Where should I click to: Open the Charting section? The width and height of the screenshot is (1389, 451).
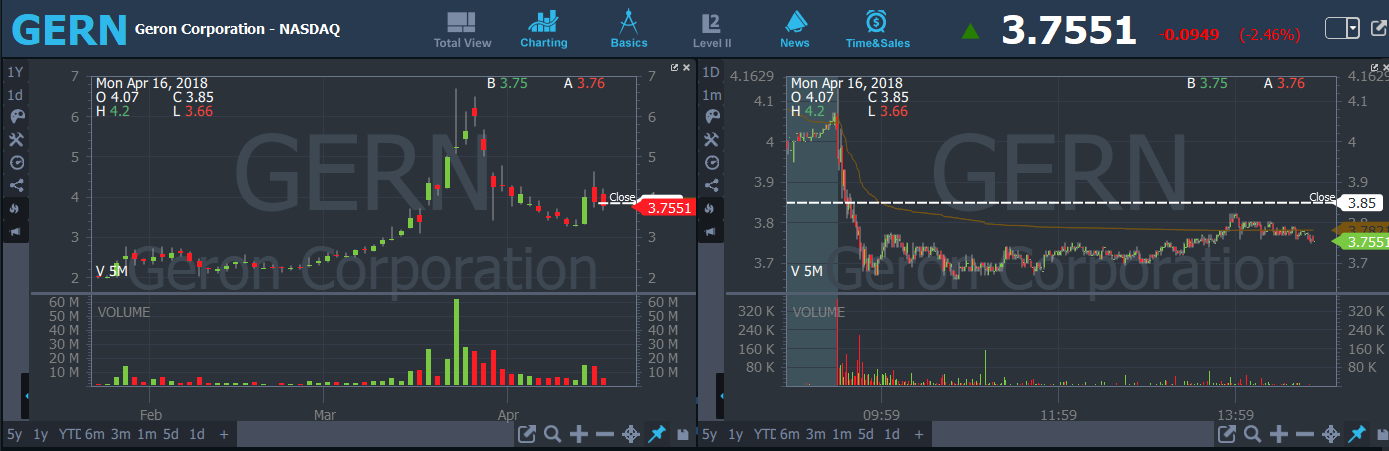544,30
